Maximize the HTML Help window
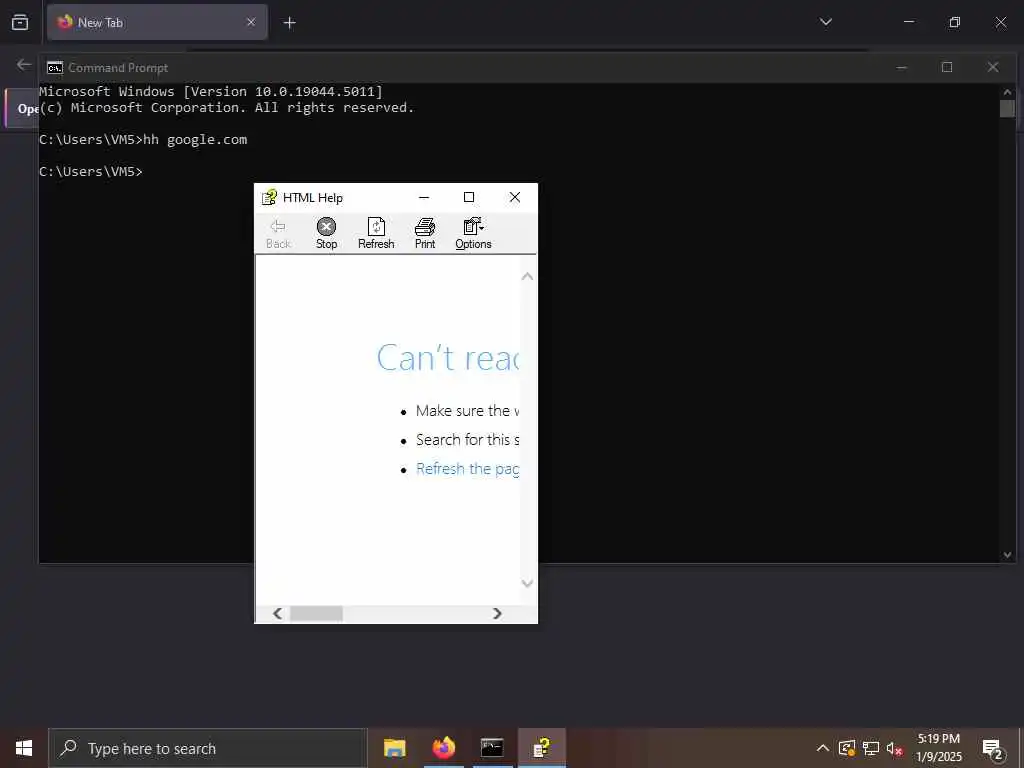The height and width of the screenshot is (768, 1024). click(x=469, y=197)
